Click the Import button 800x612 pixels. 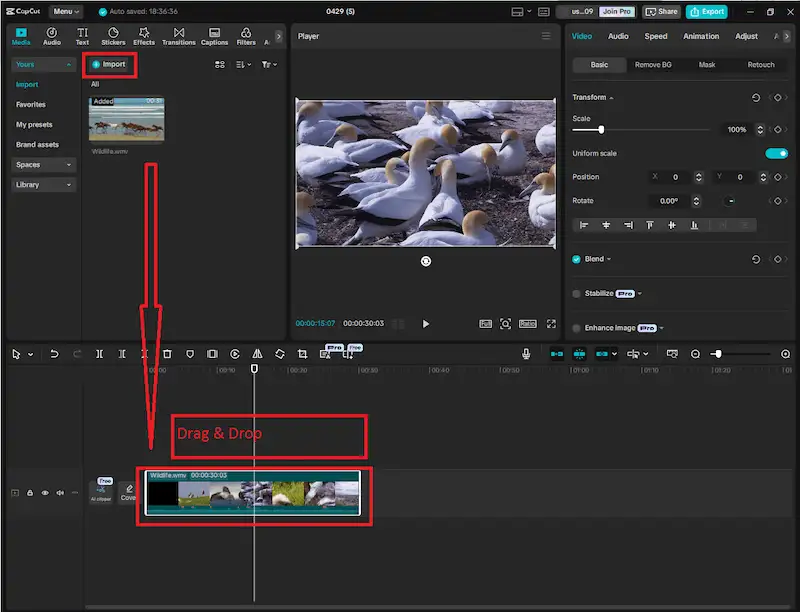109,64
